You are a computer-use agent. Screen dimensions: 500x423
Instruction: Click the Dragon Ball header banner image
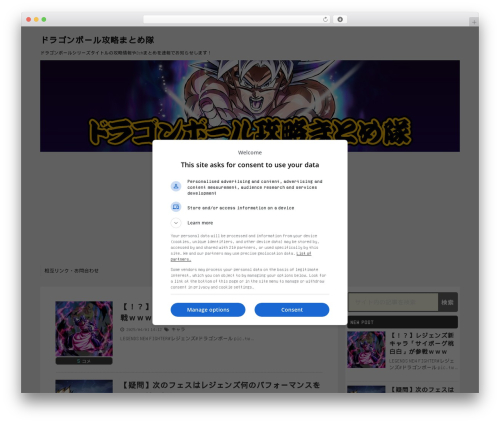[250, 106]
